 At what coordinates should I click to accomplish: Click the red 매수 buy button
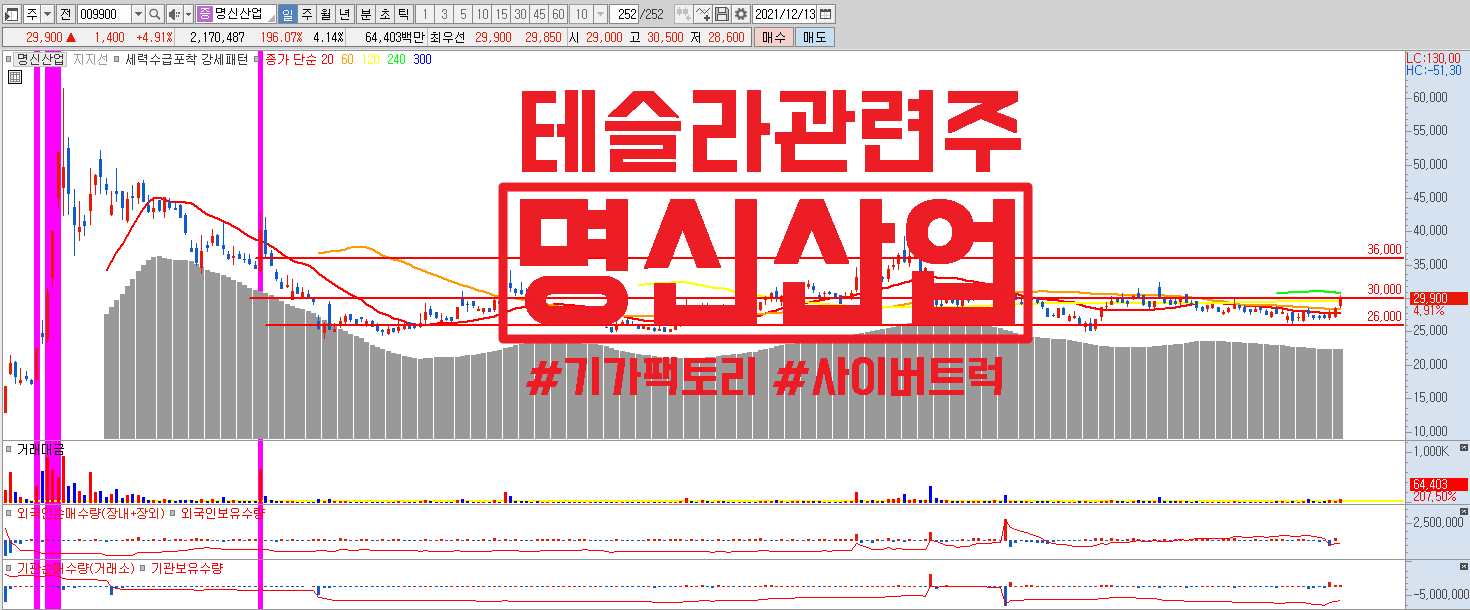(x=773, y=37)
